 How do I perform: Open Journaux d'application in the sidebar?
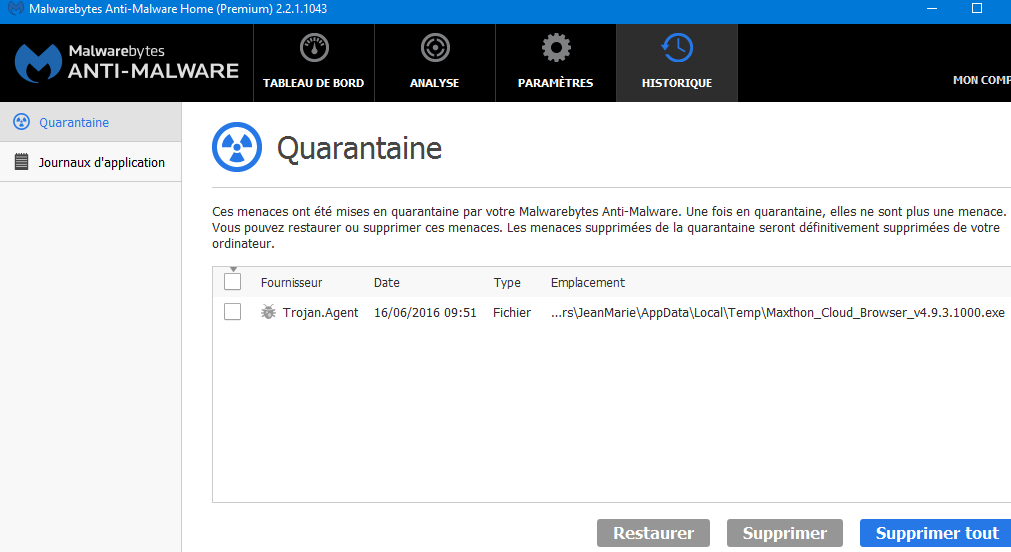(90, 162)
